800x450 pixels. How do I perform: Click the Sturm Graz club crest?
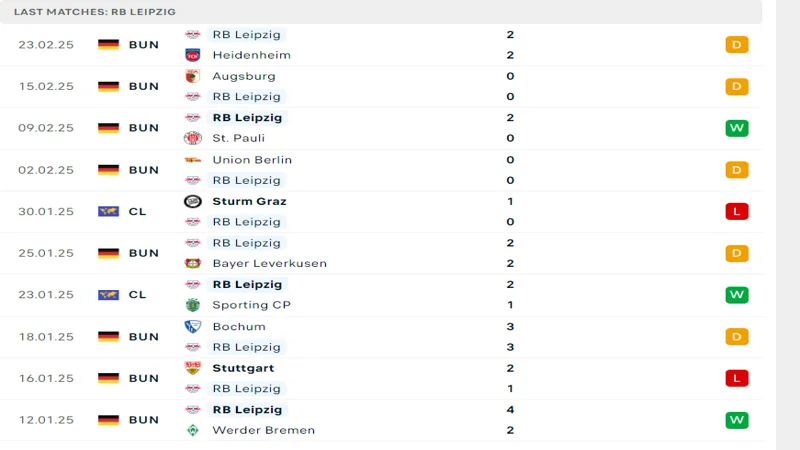[x=193, y=201]
